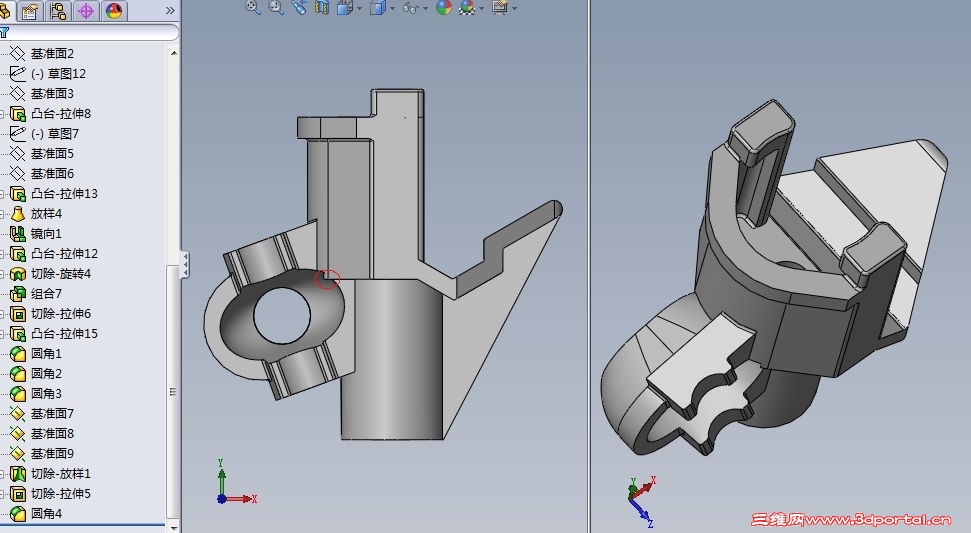Click the feature tree scroll-up arrow
Viewport: 971px width, 533px height.
tap(173, 53)
